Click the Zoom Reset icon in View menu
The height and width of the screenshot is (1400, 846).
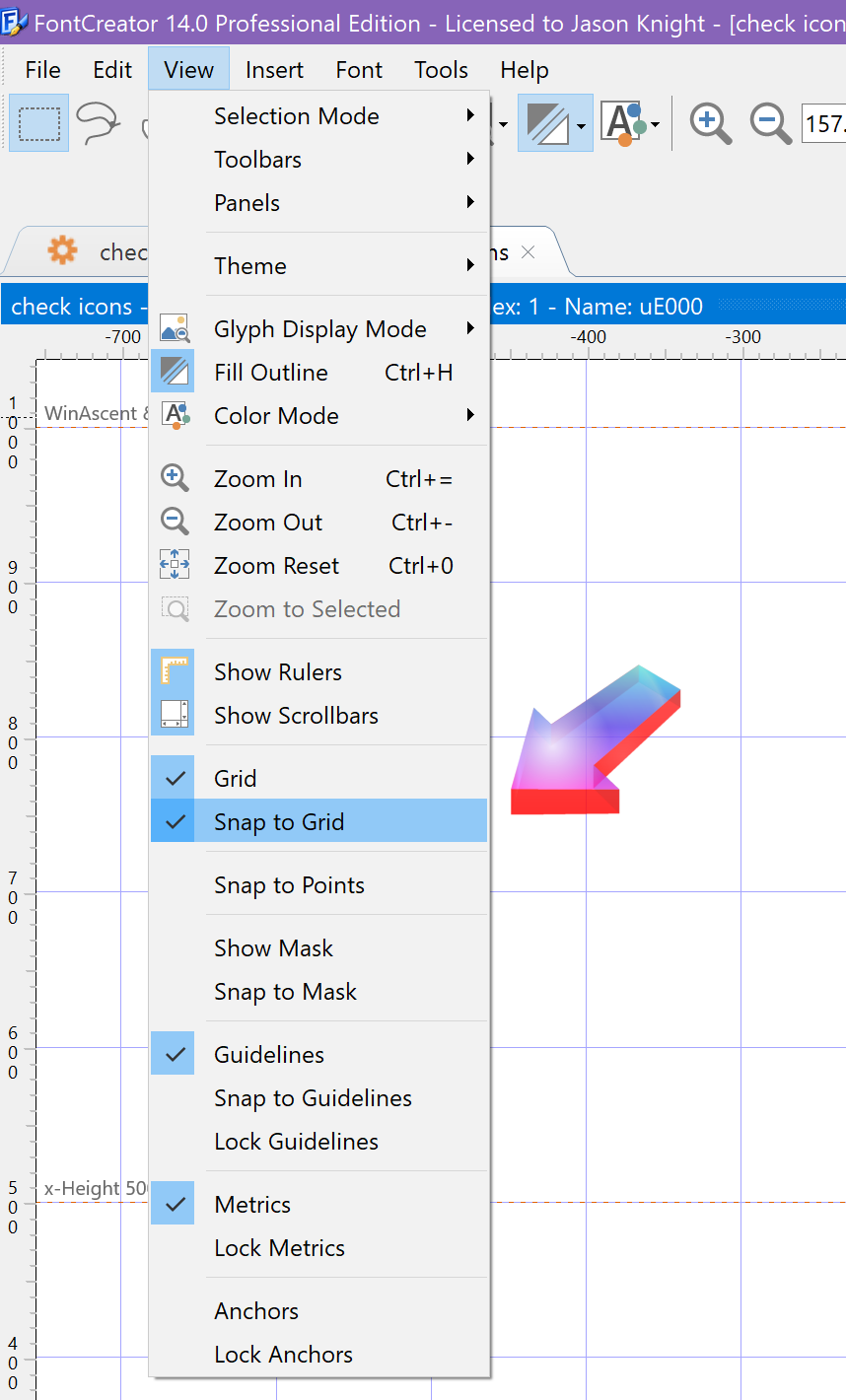(x=174, y=565)
